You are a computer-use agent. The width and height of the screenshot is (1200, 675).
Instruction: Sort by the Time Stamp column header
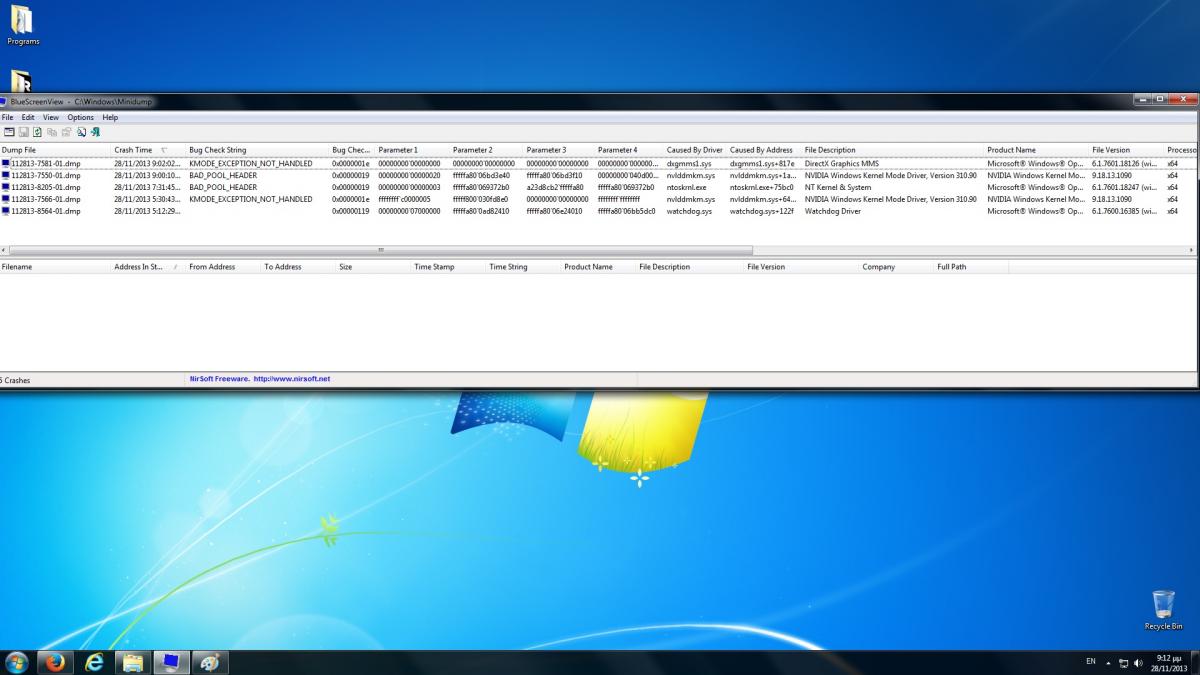(x=449, y=267)
